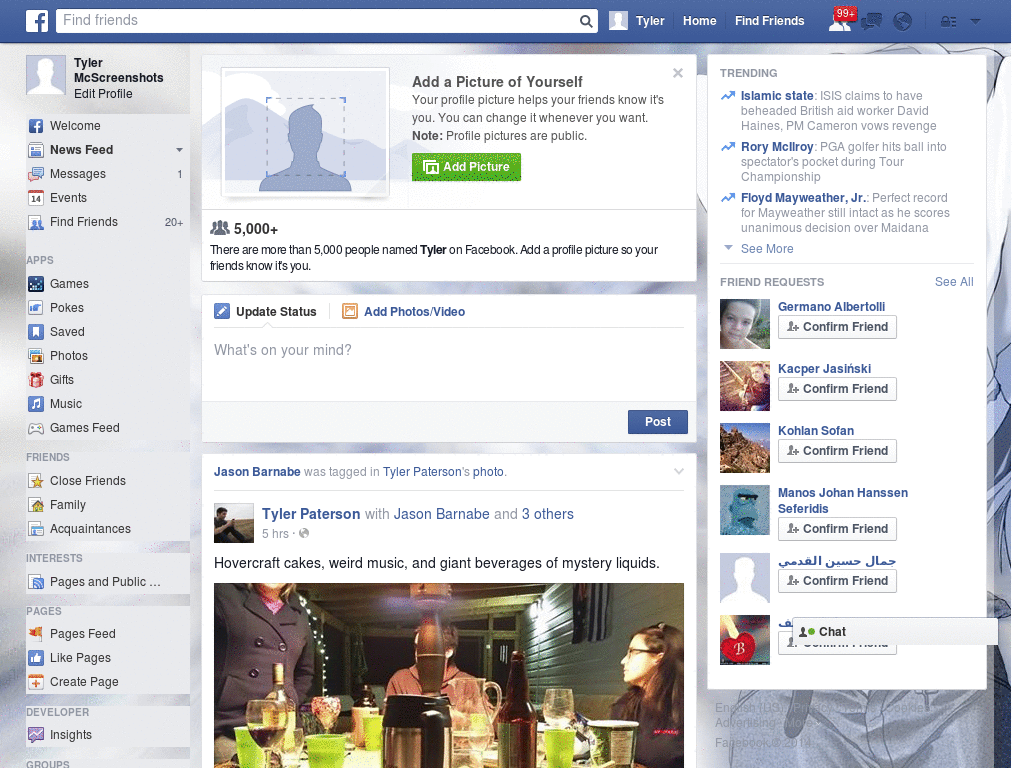
Task: Click the Close Friends star icon
Action: 36,481
